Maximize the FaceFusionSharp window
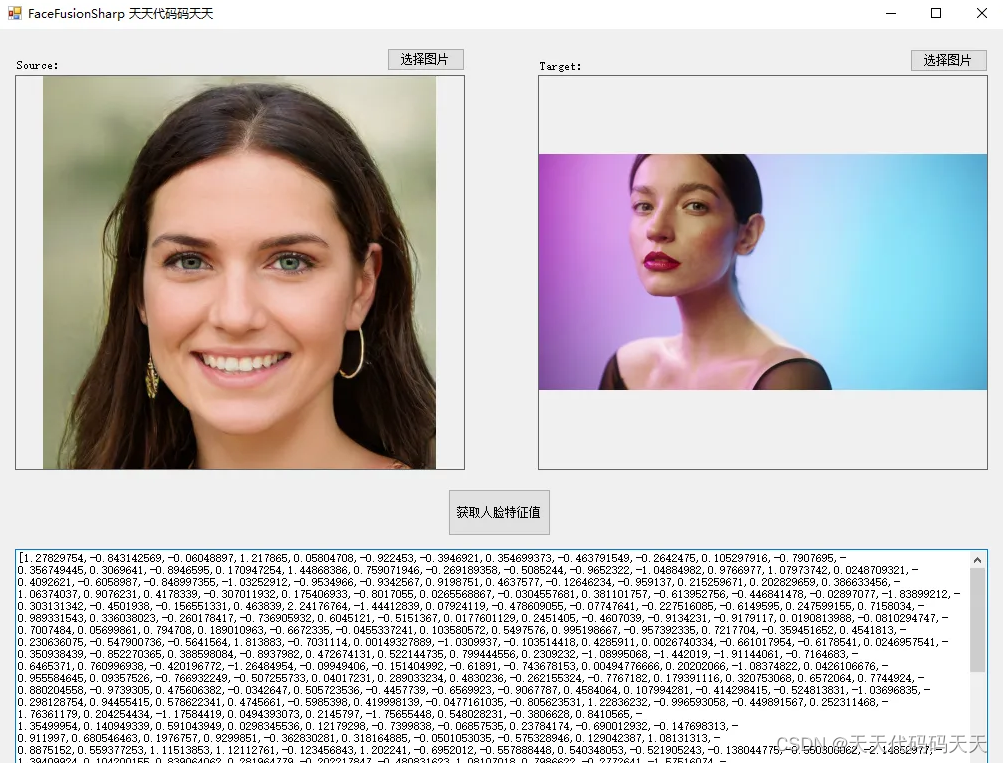The height and width of the screenshot is (763, 1003). (935, 13)
